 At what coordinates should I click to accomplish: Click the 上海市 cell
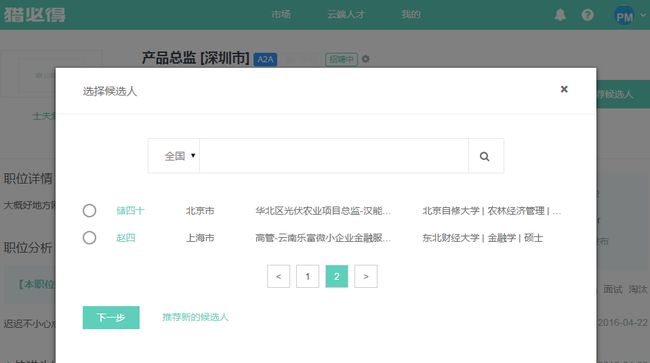200,238
